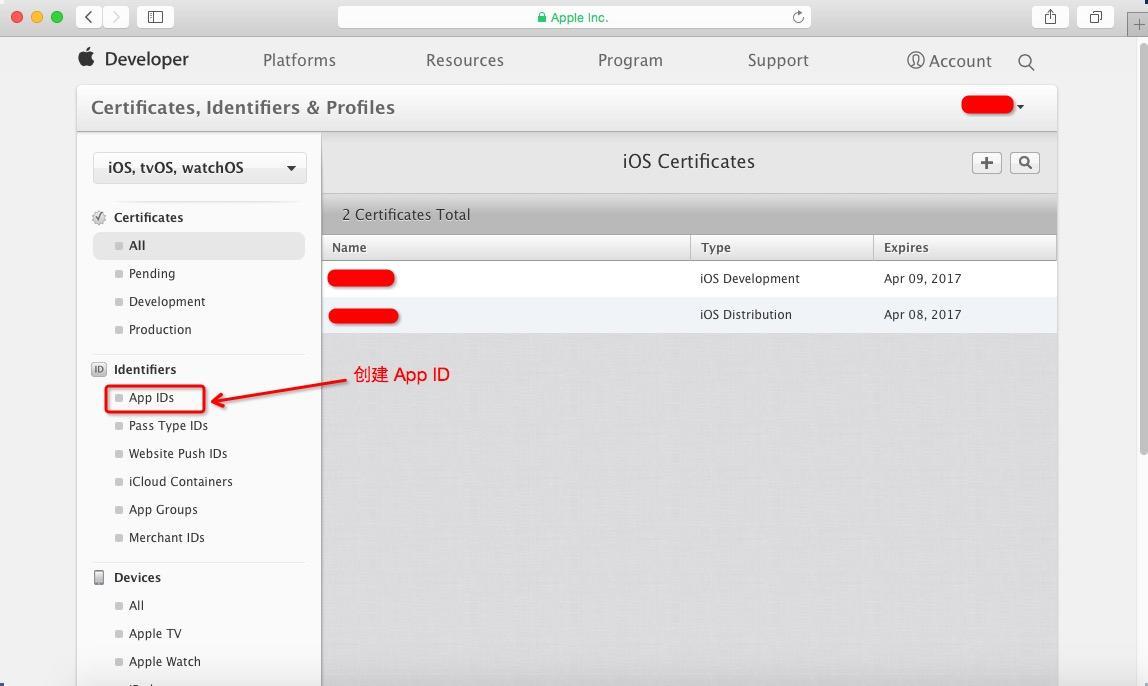Click the Certificates section heading
The image size is (1148, 686).
click(x=149, y=217)
